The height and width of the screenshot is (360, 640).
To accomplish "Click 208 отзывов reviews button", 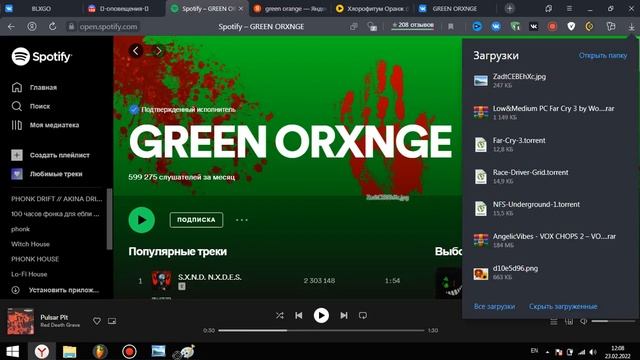I will [413, 25].
